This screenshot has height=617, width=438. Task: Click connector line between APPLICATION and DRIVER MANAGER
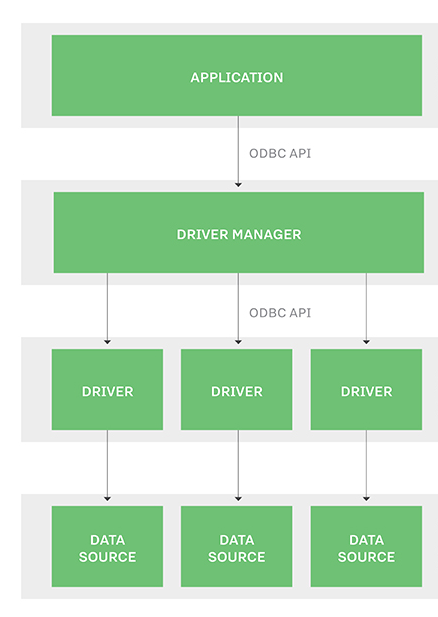(238, 149)
